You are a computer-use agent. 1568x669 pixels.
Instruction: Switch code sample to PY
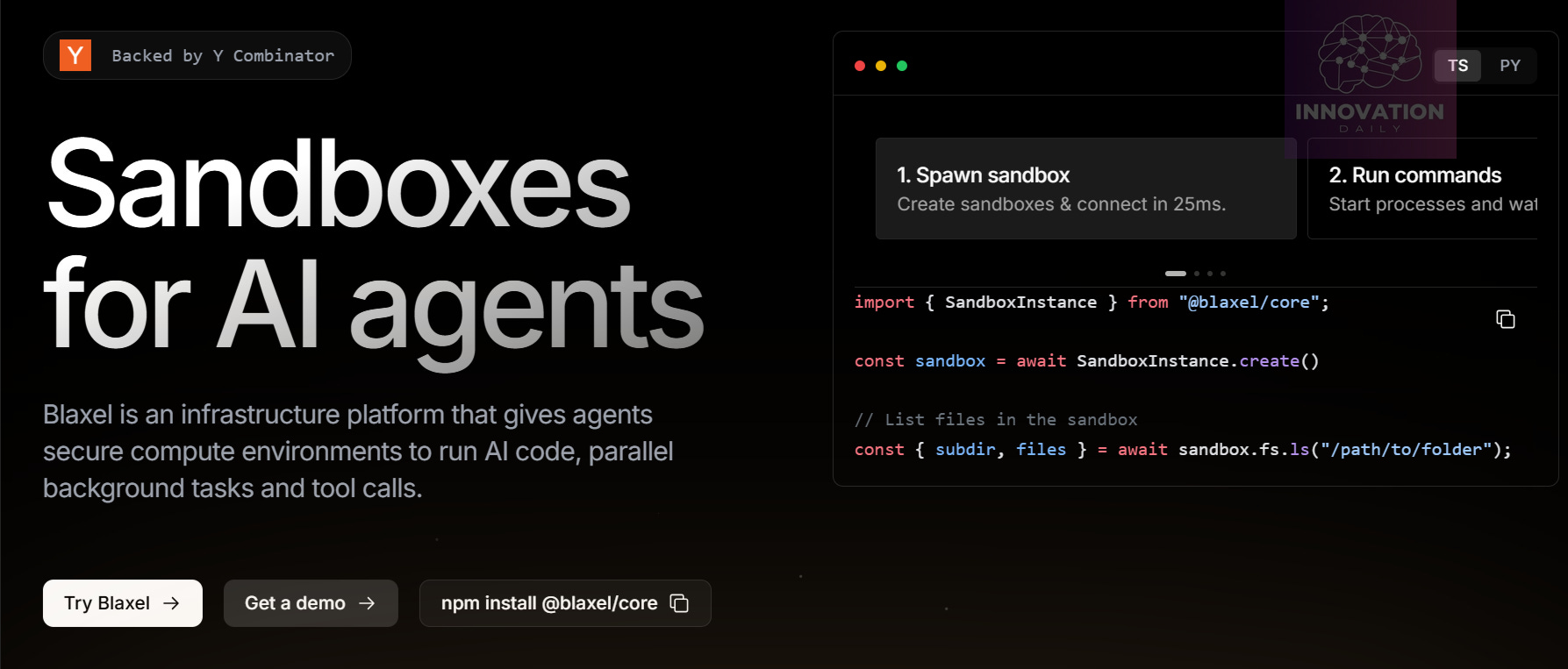tap(1509, 66)
